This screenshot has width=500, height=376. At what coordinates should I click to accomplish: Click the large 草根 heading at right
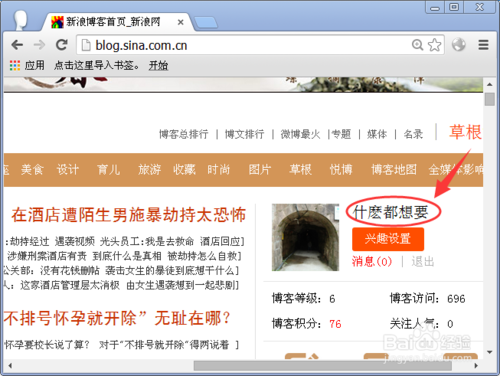coord(465,132)
